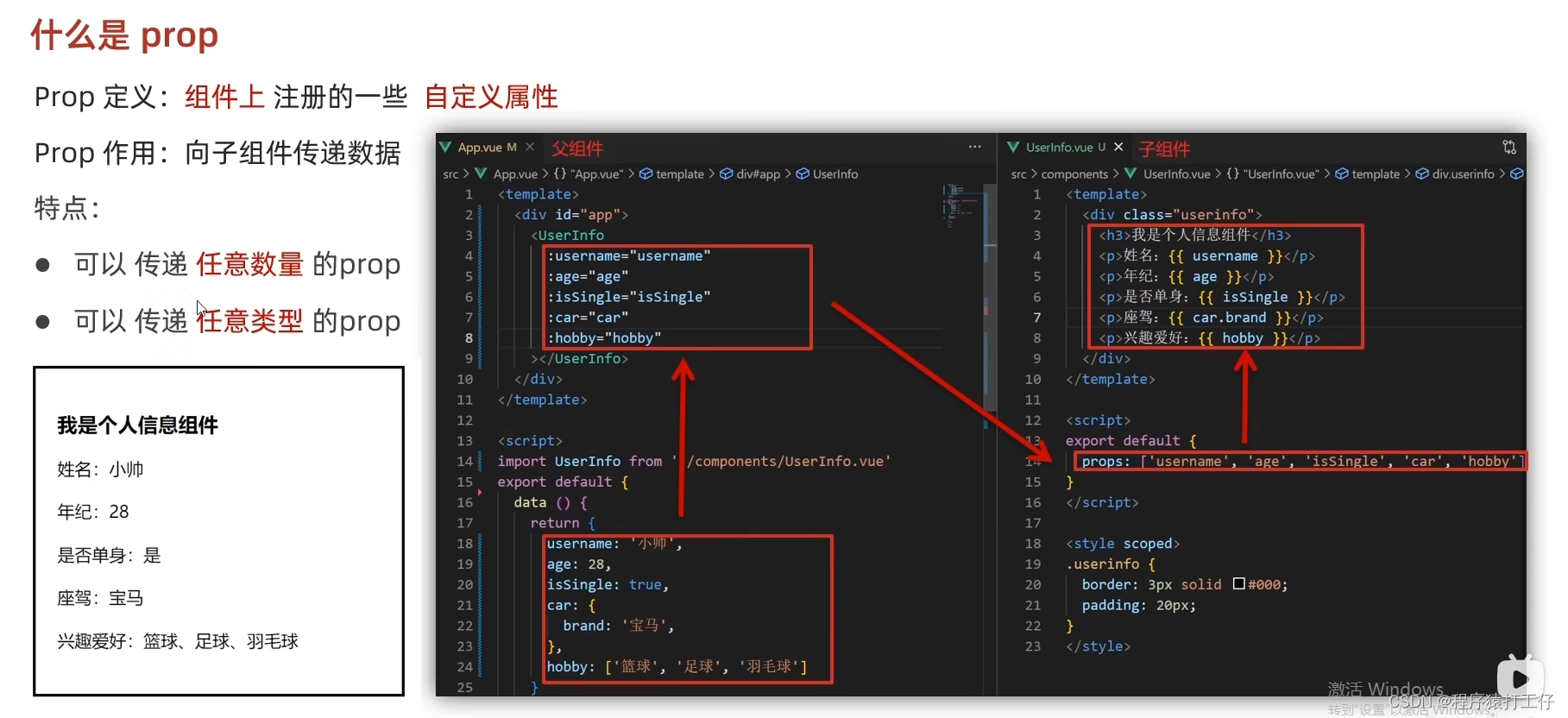
Task: Click the {{ hobby }} paragraph code line
Action: click(1210, 338)
